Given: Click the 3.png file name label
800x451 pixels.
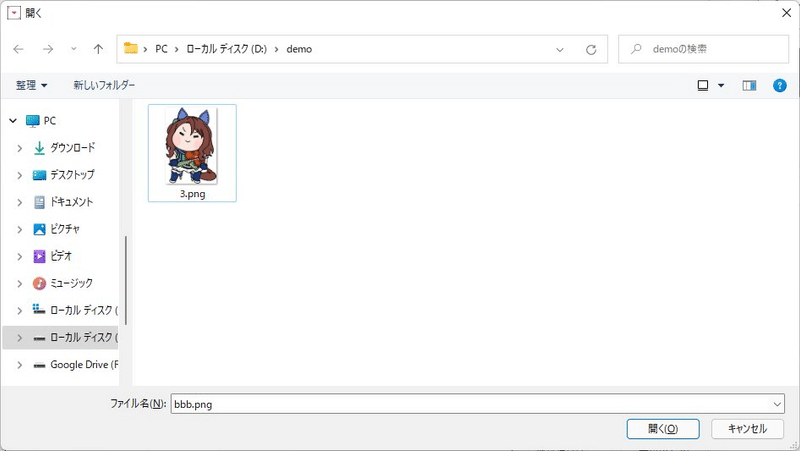Looking at the screenshot, I should (x=192, y=194).
